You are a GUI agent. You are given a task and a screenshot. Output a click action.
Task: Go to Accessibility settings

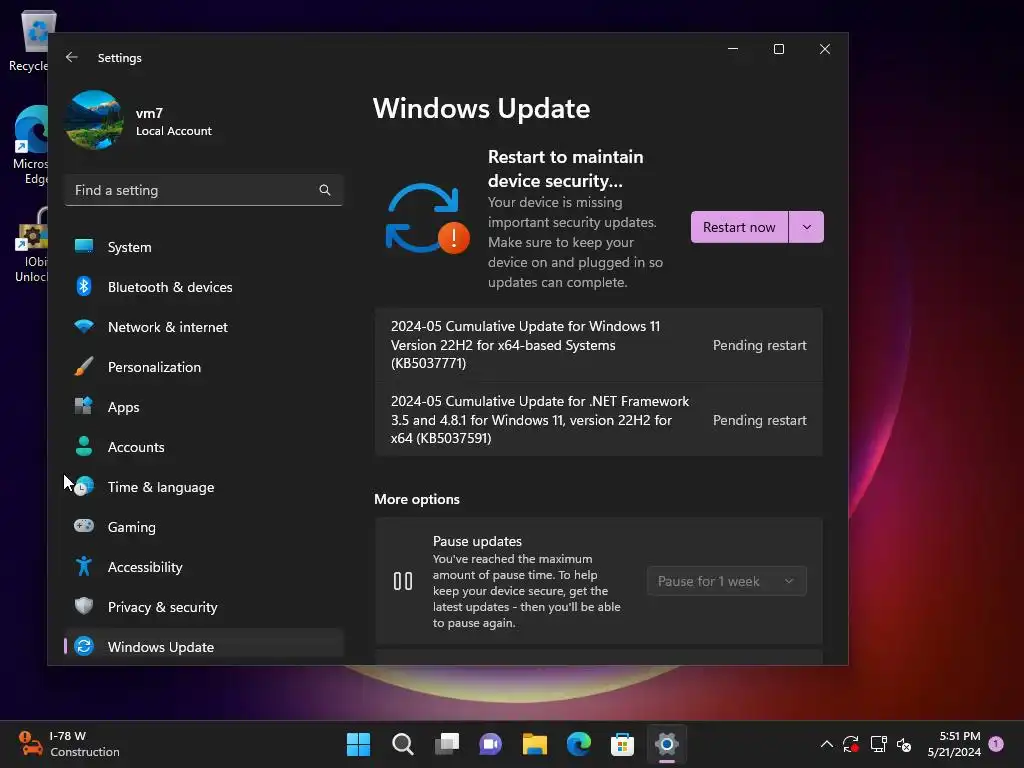pyautogui.click(x=204, y=566)
